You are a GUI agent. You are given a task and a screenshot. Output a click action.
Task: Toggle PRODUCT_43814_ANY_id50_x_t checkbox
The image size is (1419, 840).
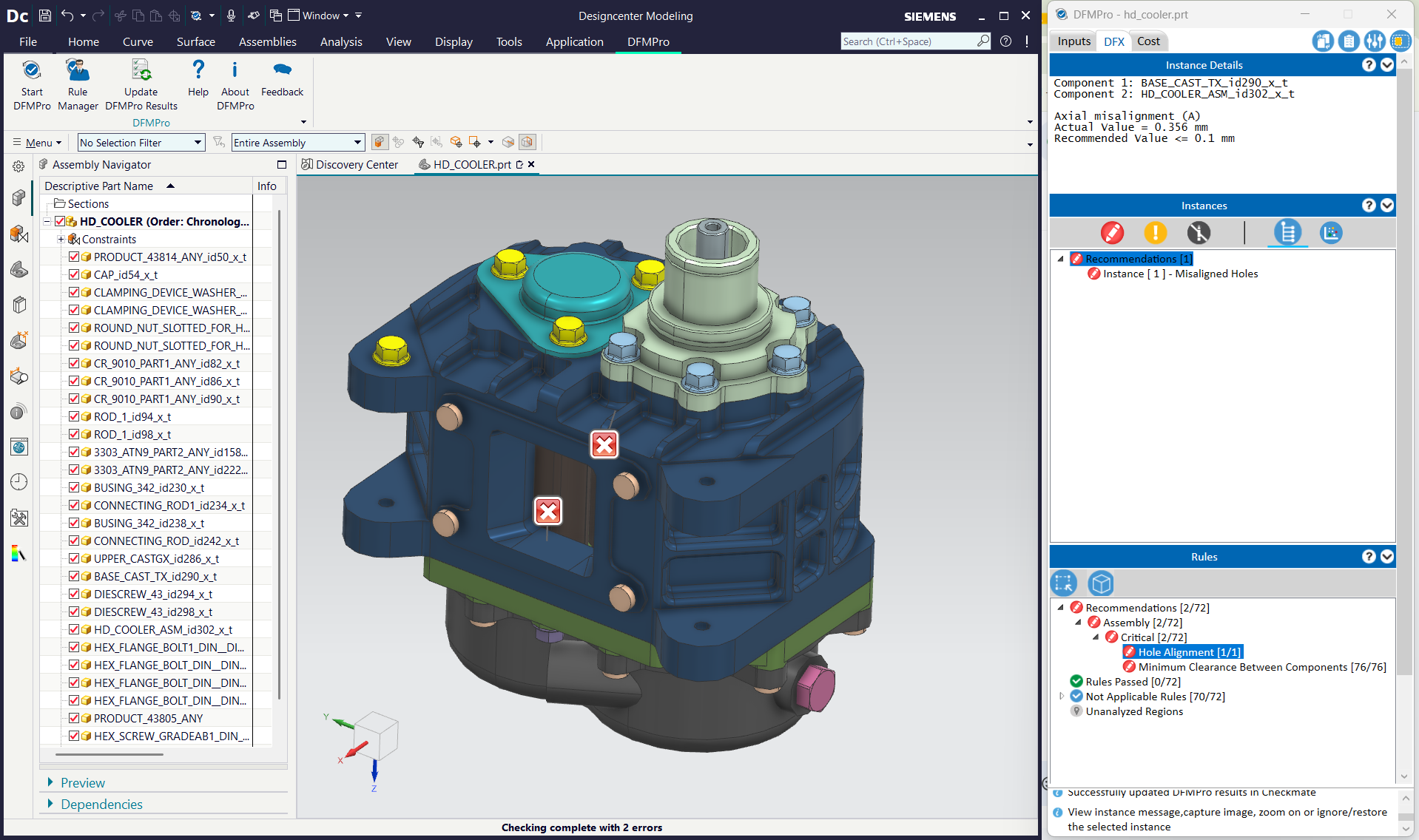[x=74, y=257]
